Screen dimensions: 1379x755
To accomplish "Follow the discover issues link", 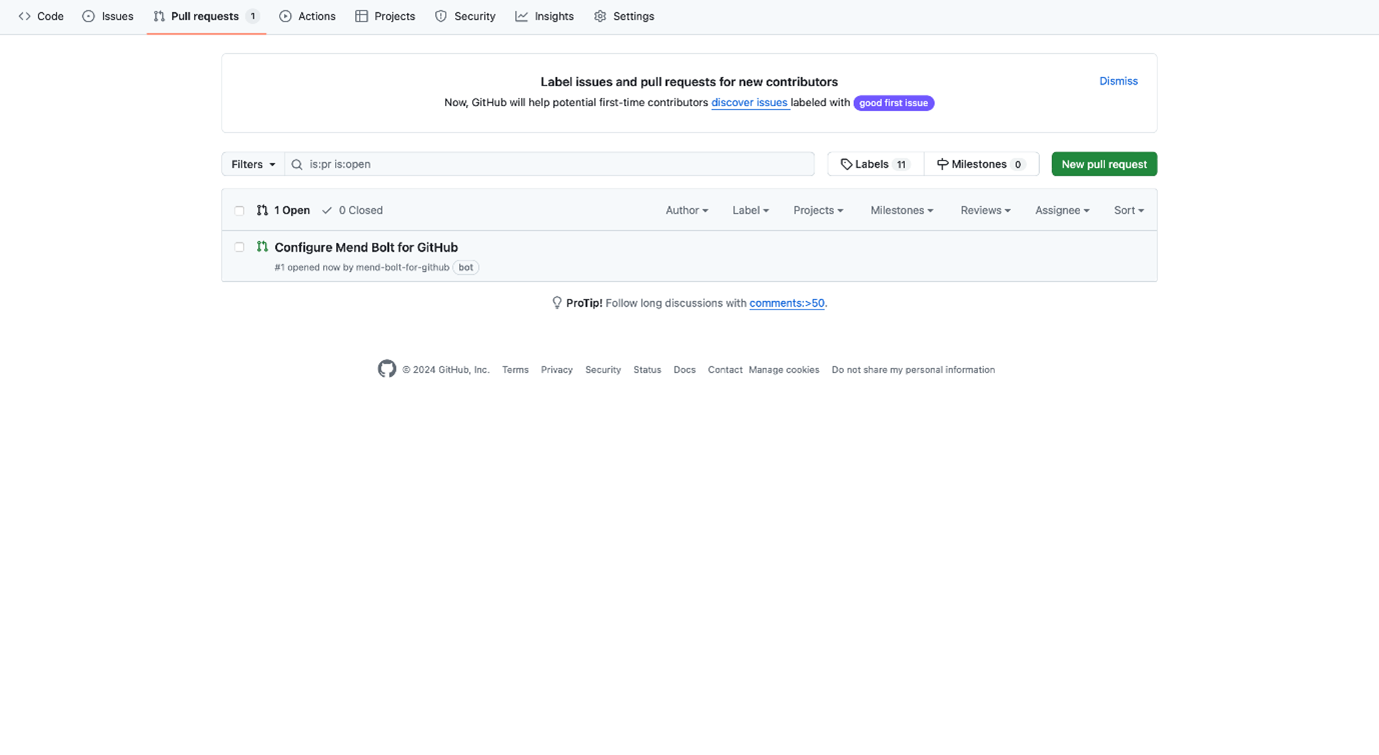I will [749, 103].
